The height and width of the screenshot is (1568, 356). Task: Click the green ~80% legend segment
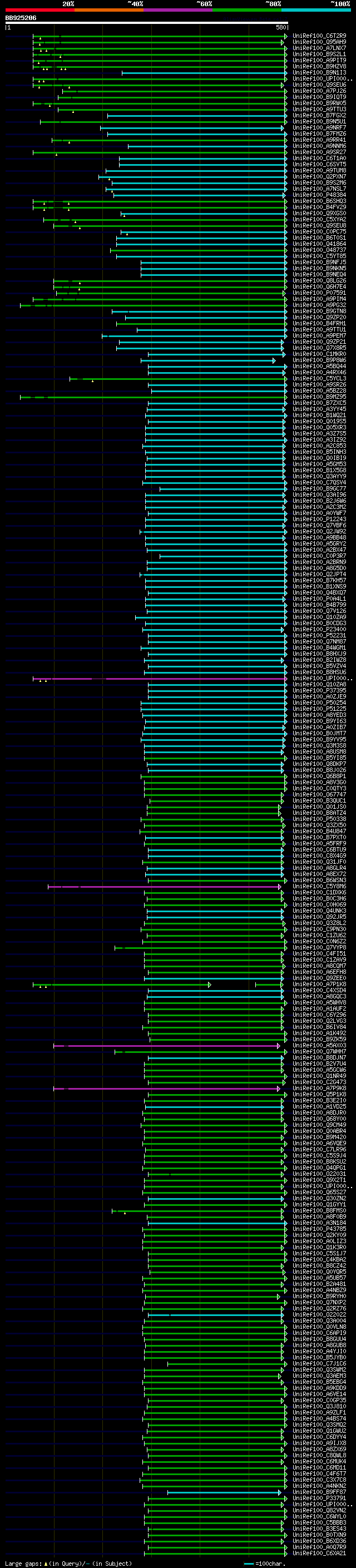246,10
